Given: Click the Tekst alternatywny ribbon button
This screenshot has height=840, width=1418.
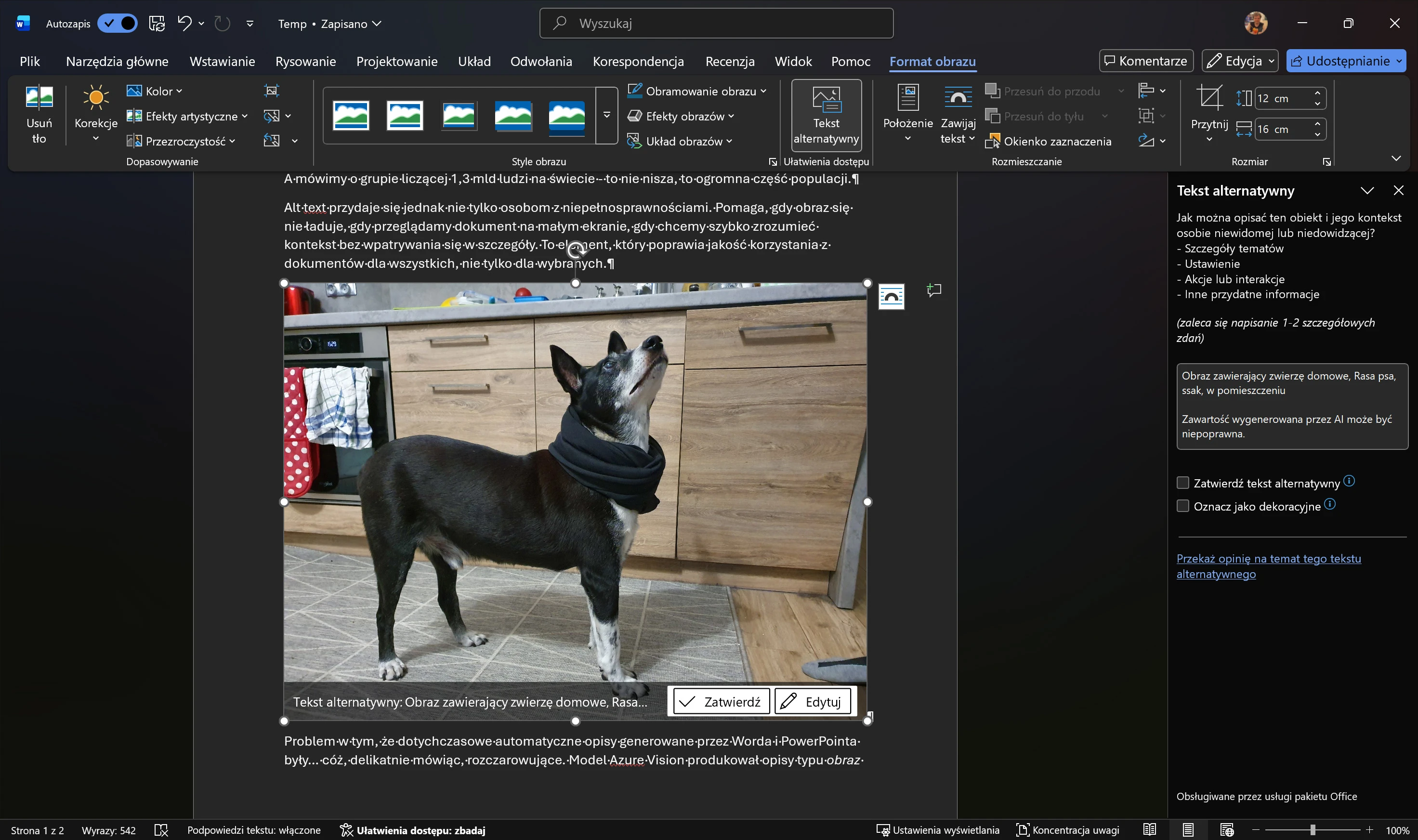Looking at the screenshot, I should point(826,116).
